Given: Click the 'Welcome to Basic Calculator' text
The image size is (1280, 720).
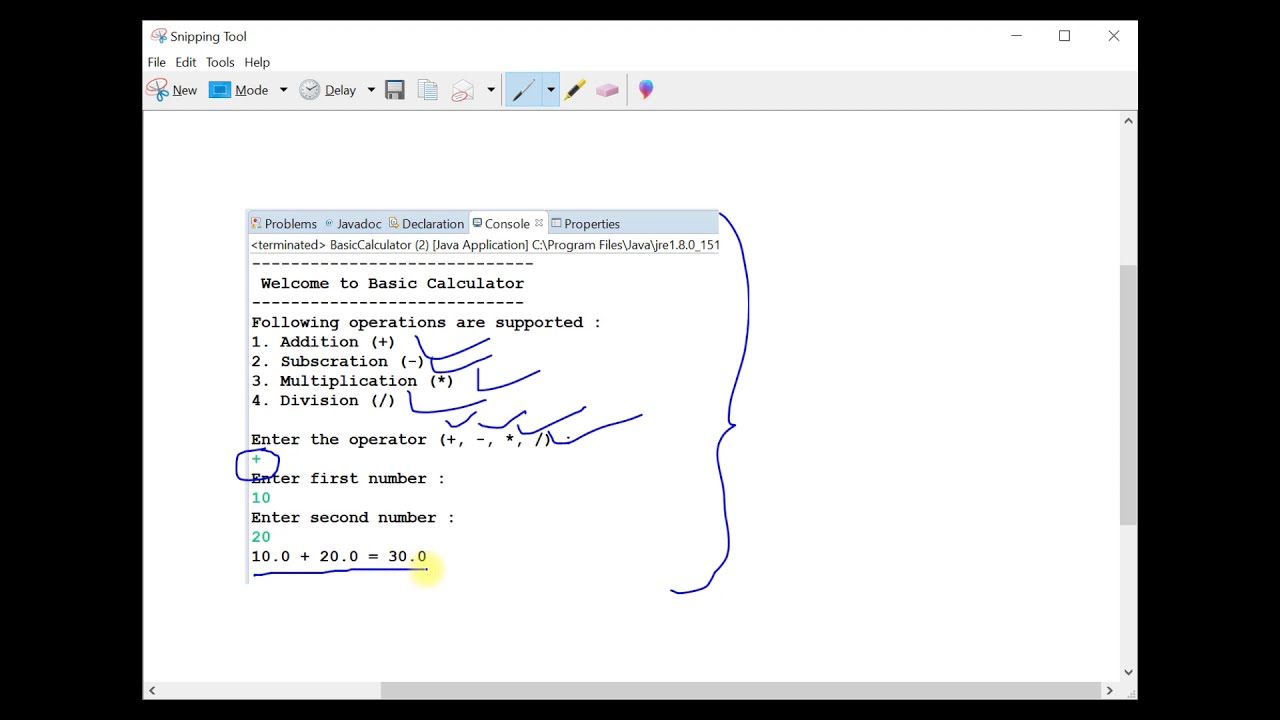Looking at the screenshot, I should click(x=392, y=283).
